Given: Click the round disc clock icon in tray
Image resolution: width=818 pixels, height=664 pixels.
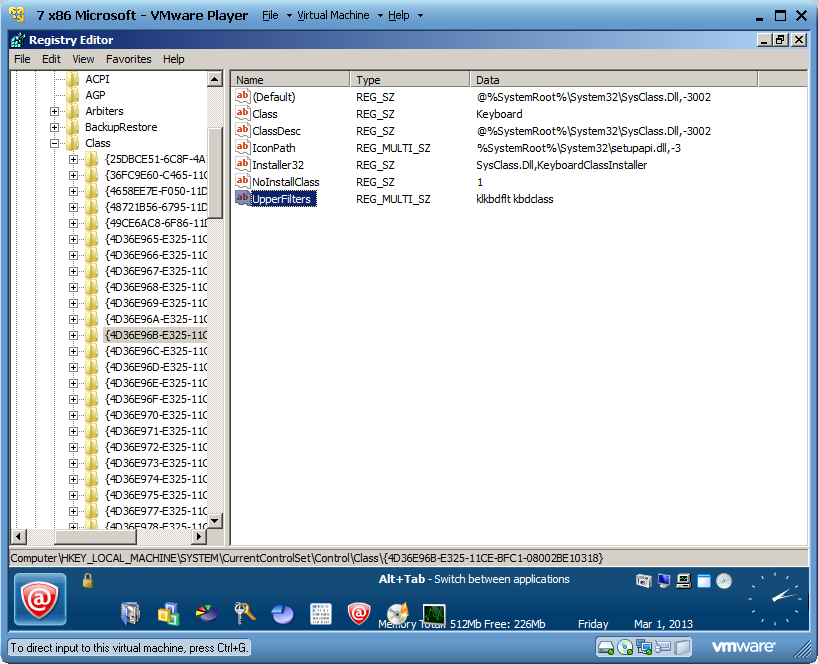Looking at the screenshot, I should pos(724,581).
